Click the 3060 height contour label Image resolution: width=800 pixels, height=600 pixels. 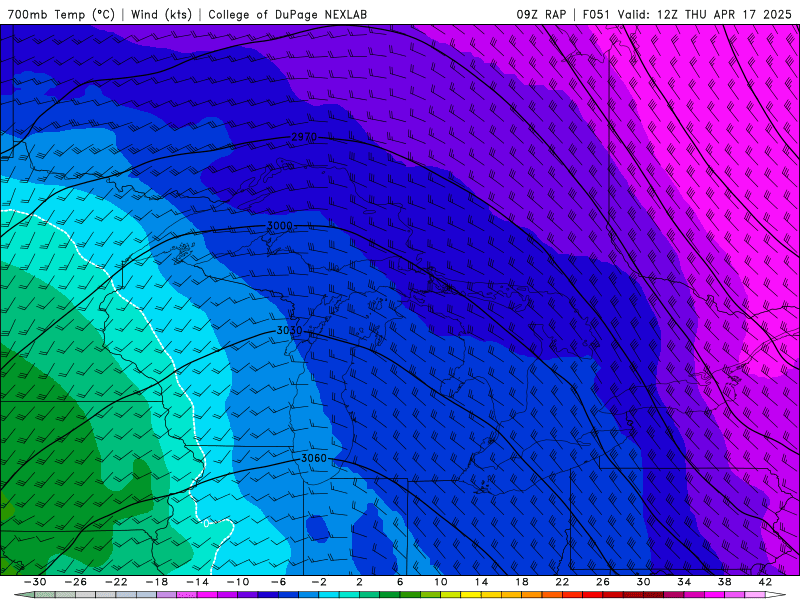[313, 458]
